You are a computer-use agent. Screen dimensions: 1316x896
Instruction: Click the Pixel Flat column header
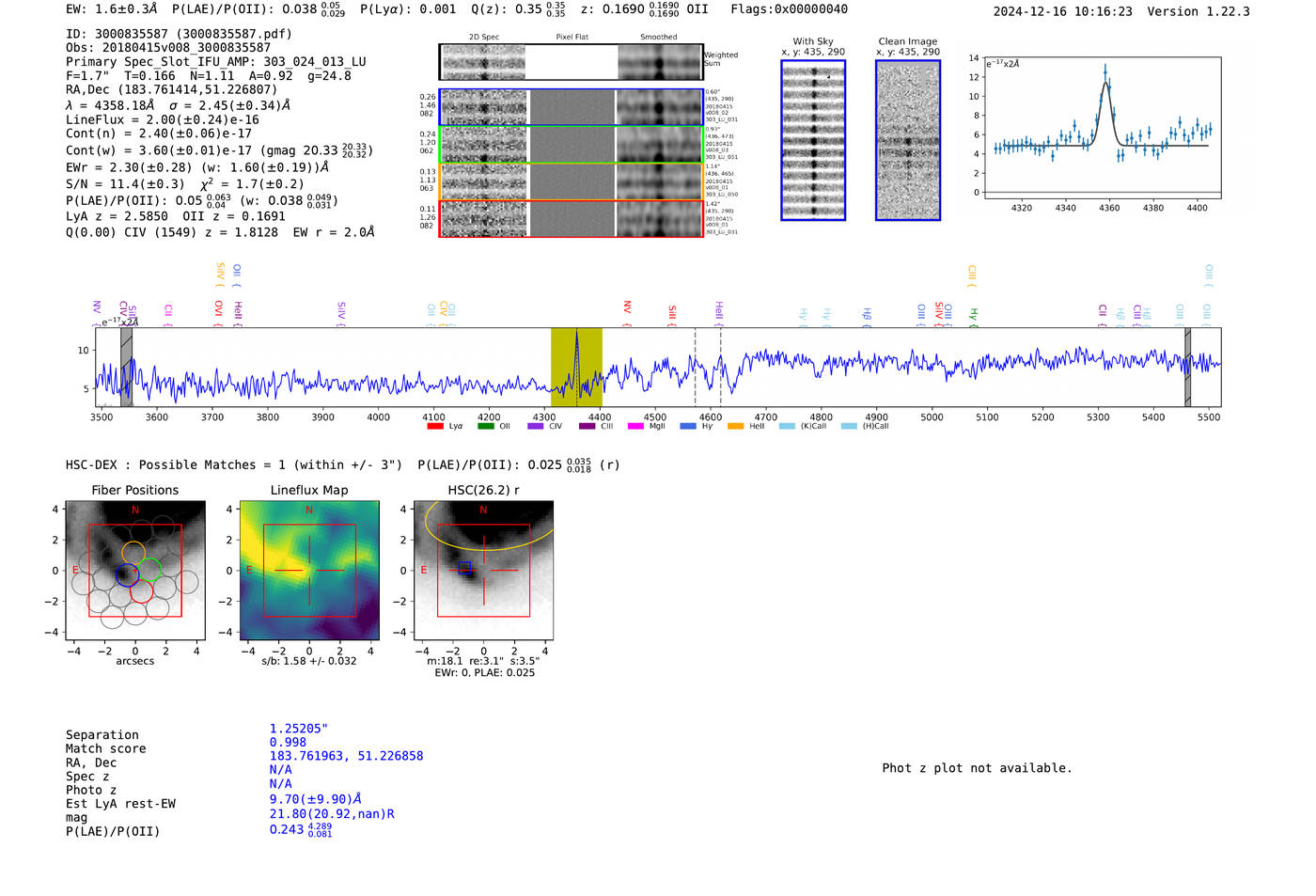tap(572, 38)
